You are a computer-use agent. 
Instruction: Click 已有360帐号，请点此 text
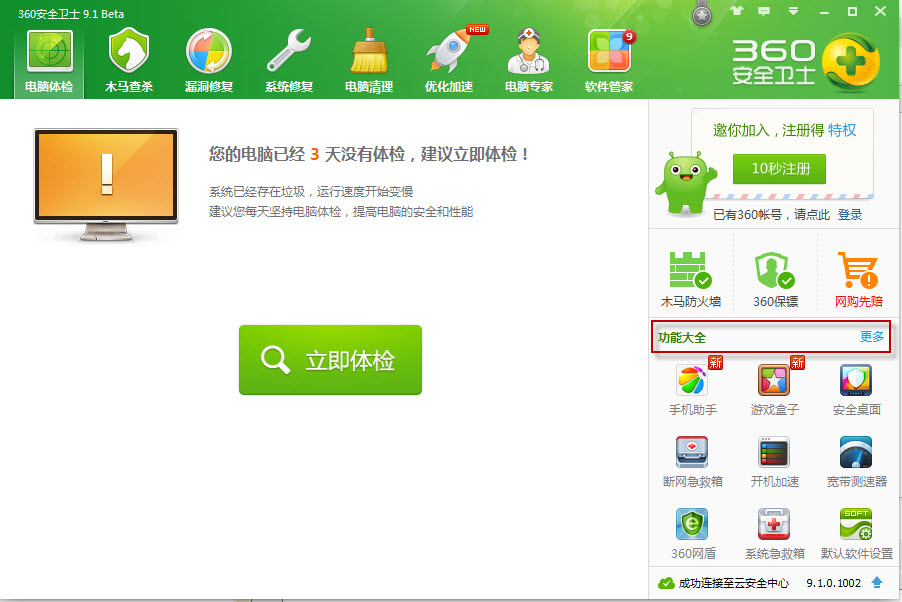771,215
